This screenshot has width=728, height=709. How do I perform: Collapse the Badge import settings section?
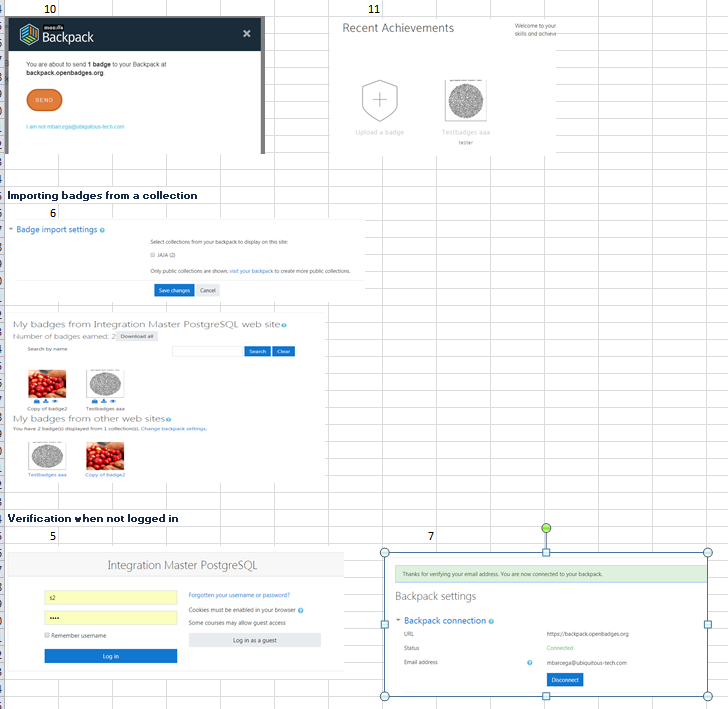11,229
